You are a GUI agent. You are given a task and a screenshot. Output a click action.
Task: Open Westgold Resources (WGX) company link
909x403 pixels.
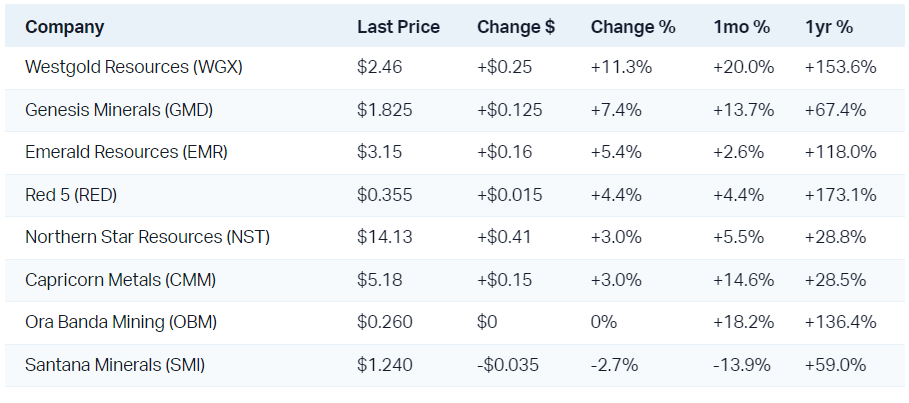[134, 68]
